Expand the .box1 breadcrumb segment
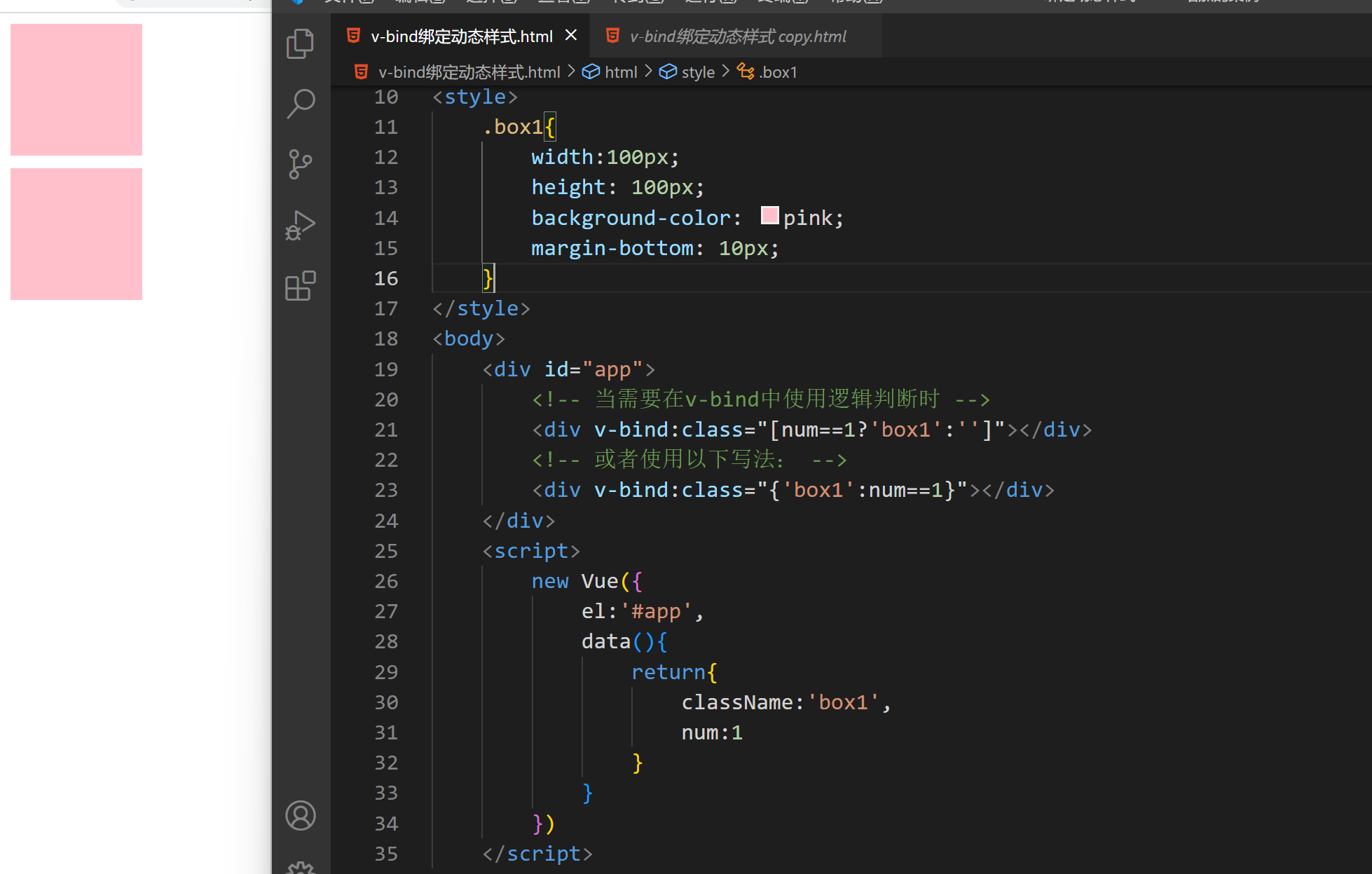The width and height of the screenshot is (1372, 874). click(x=778, y=72)
